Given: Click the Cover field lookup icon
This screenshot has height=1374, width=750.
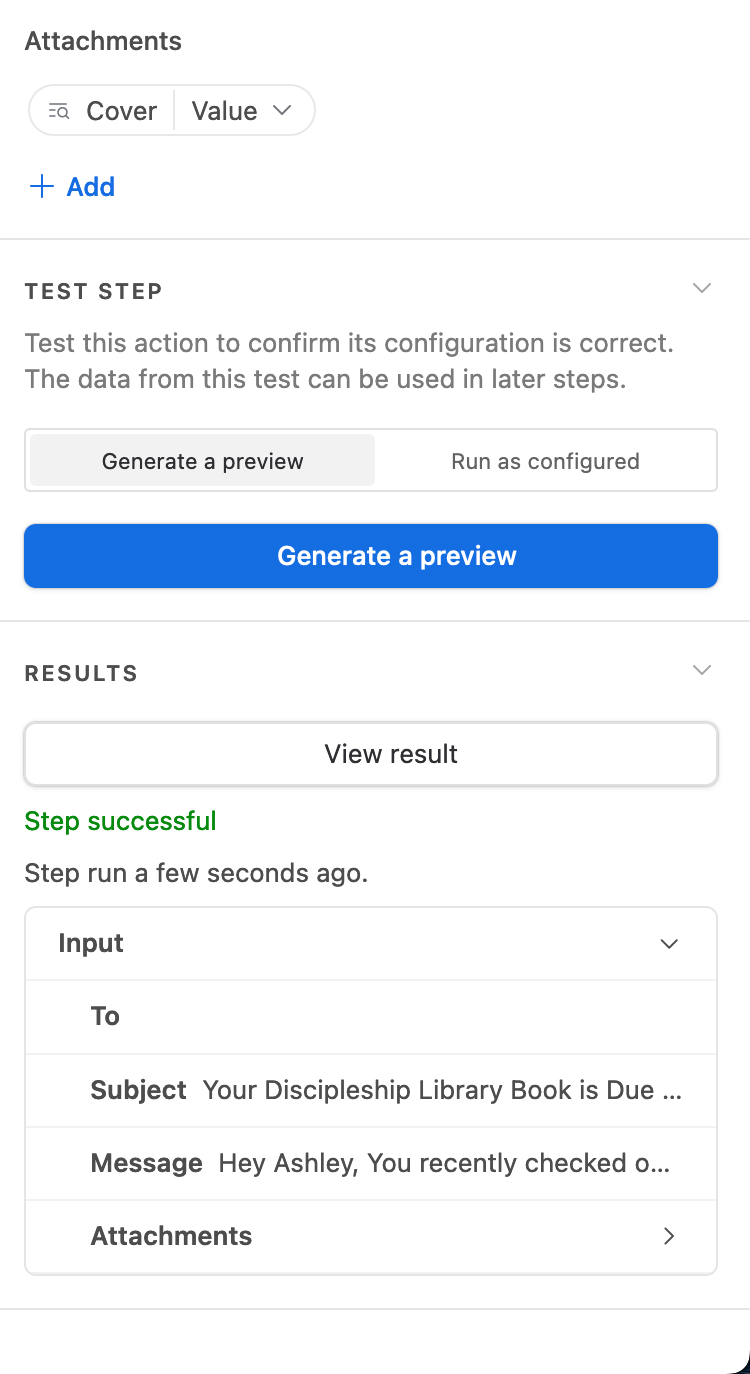Looking at the screenshot, I should pyautogui.click(x=59, y=111).
